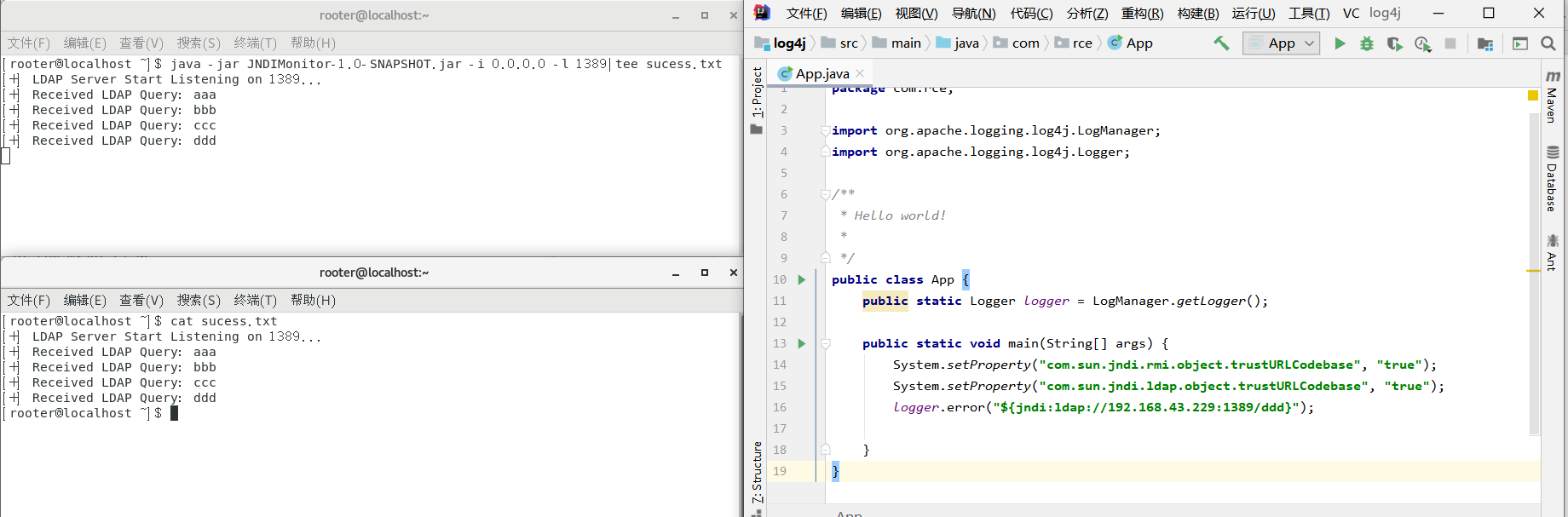Screen dimensions: 1568x517
Task: Click the IntelliJ IDEA logo icon
Action: click(762, 13)
